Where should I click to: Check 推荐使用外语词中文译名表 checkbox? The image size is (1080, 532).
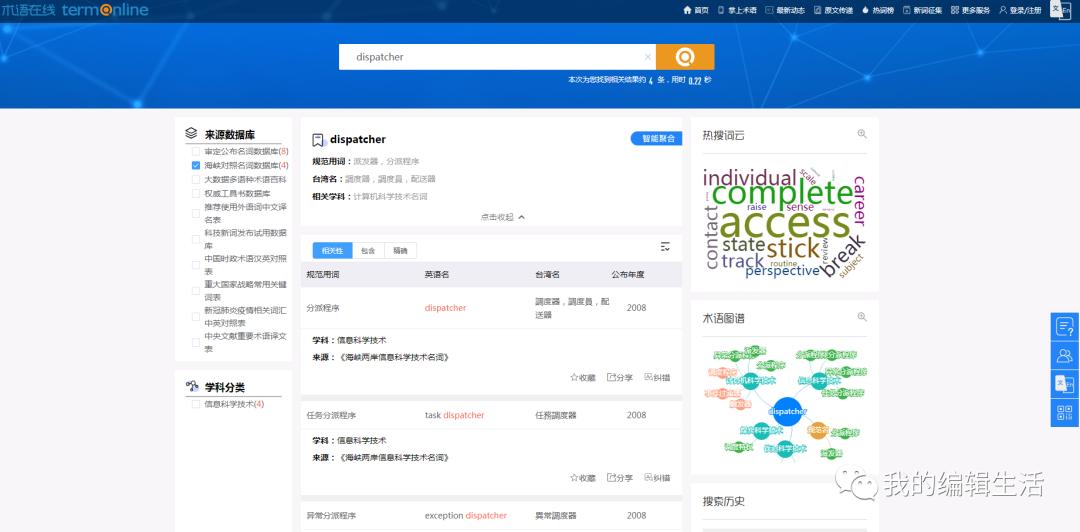point(196,213)
